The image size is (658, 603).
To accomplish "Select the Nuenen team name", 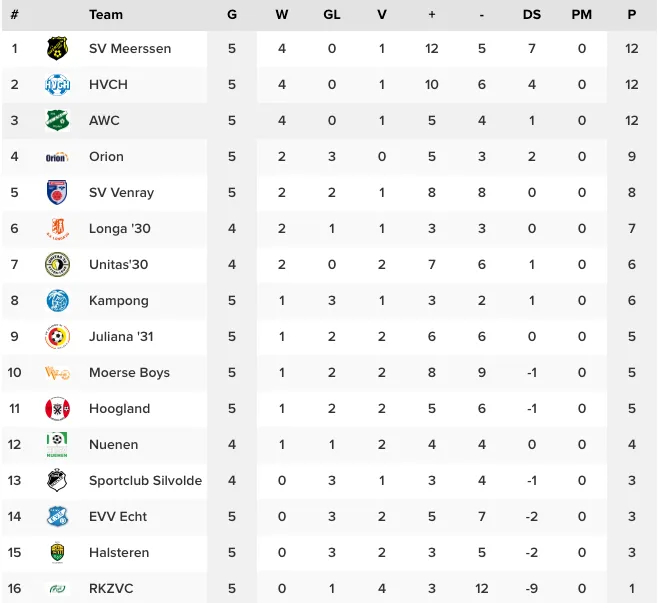I will click(113, 444).
